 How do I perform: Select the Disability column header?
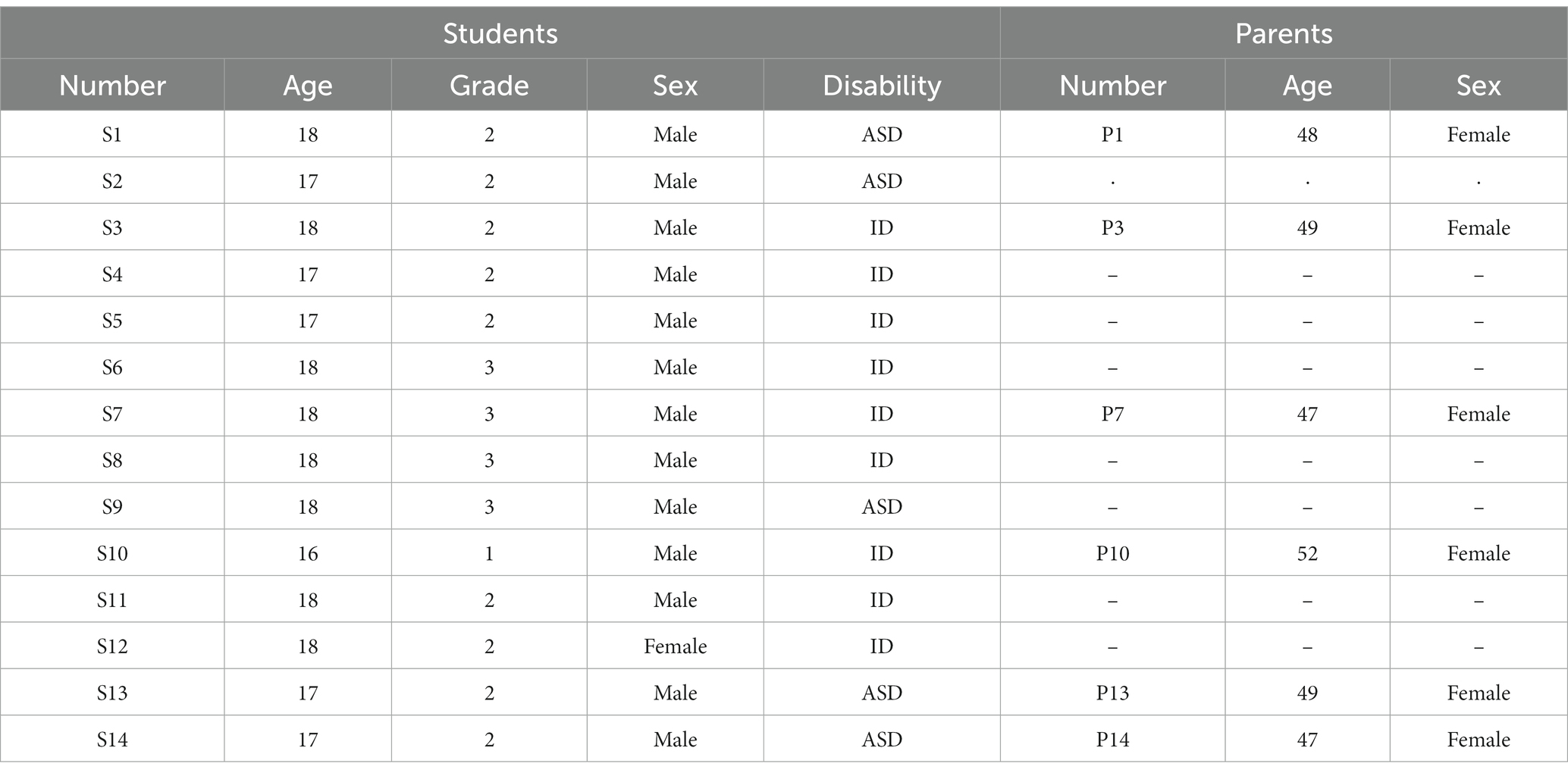click(x=882, y=85)
